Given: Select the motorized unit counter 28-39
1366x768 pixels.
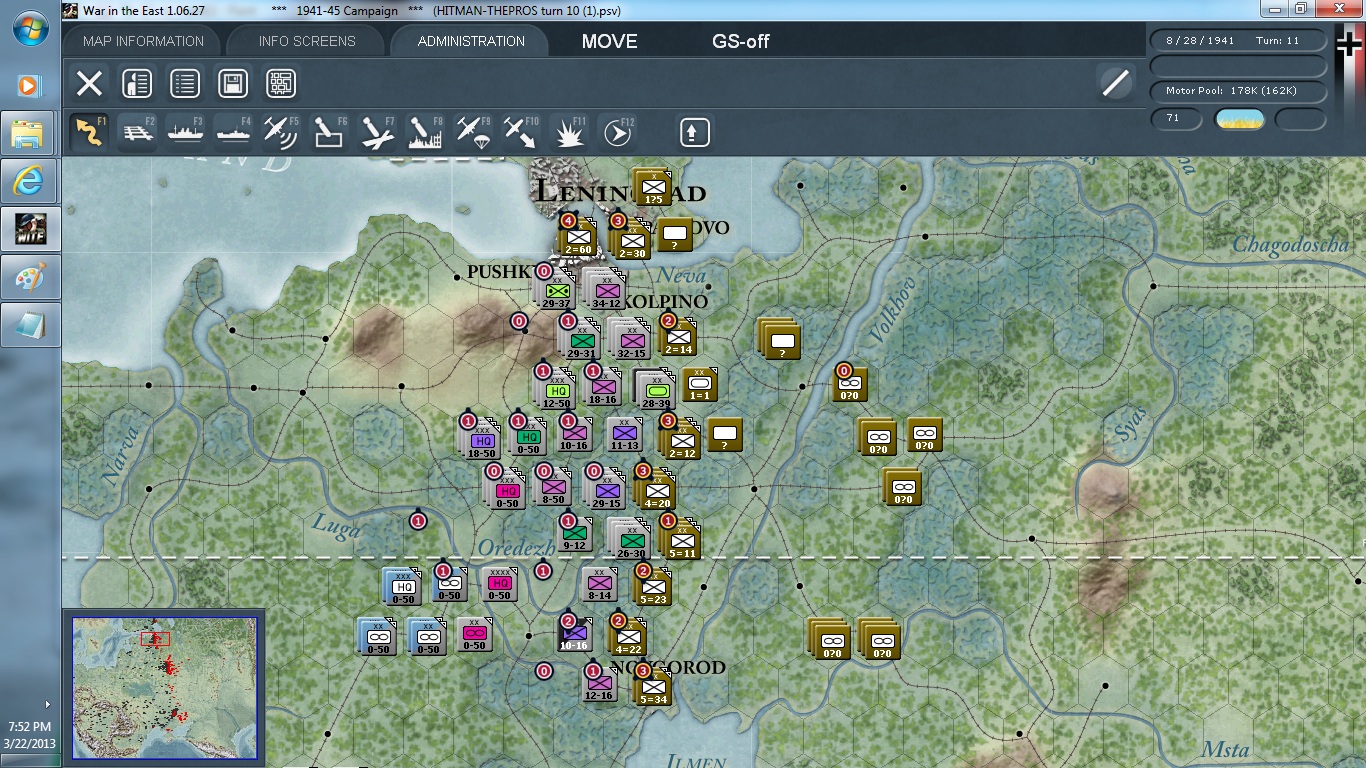Looking at the screenshot, I should [656, 390].
